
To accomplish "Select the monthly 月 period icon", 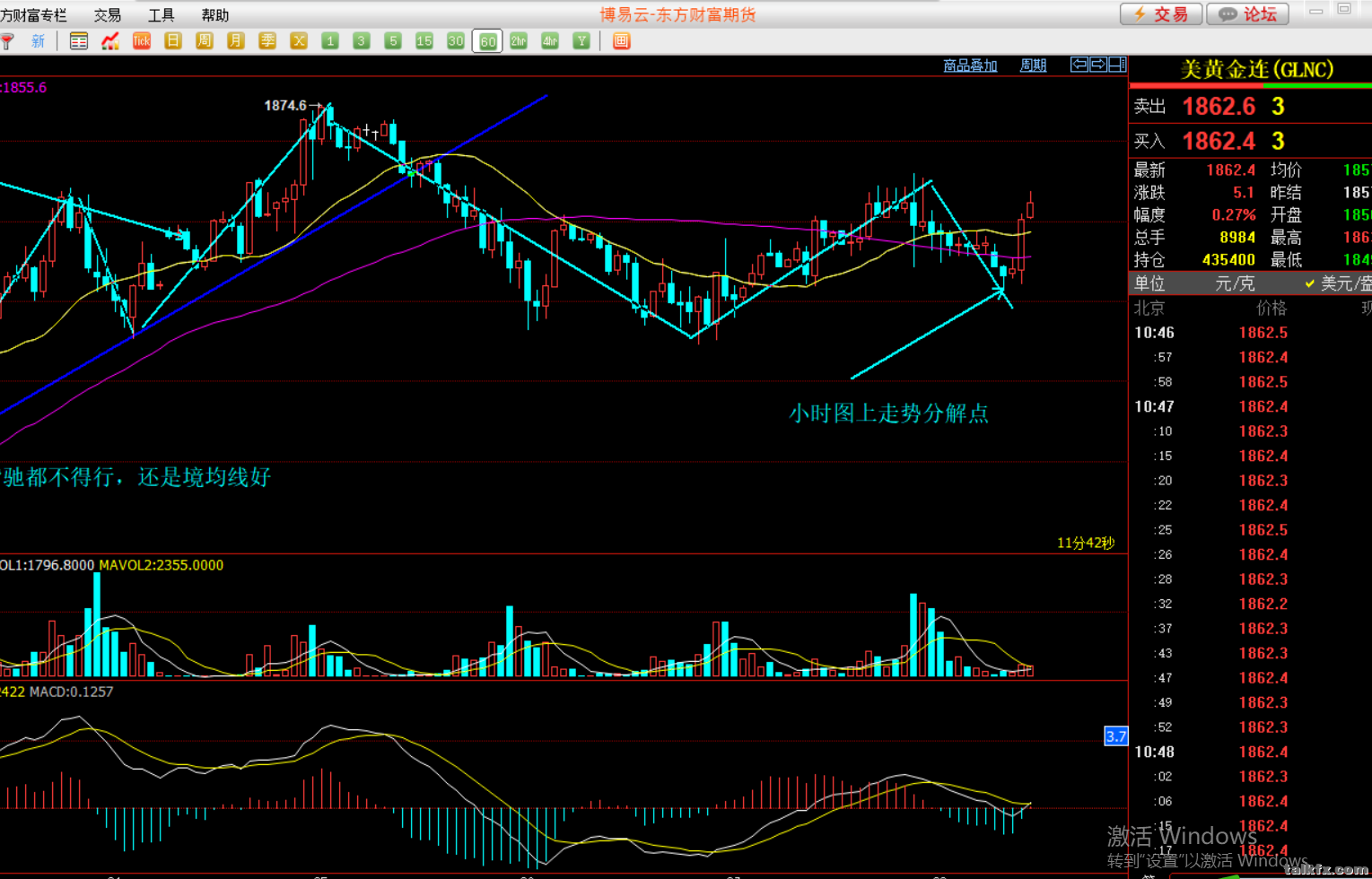I will click(236, 41).
